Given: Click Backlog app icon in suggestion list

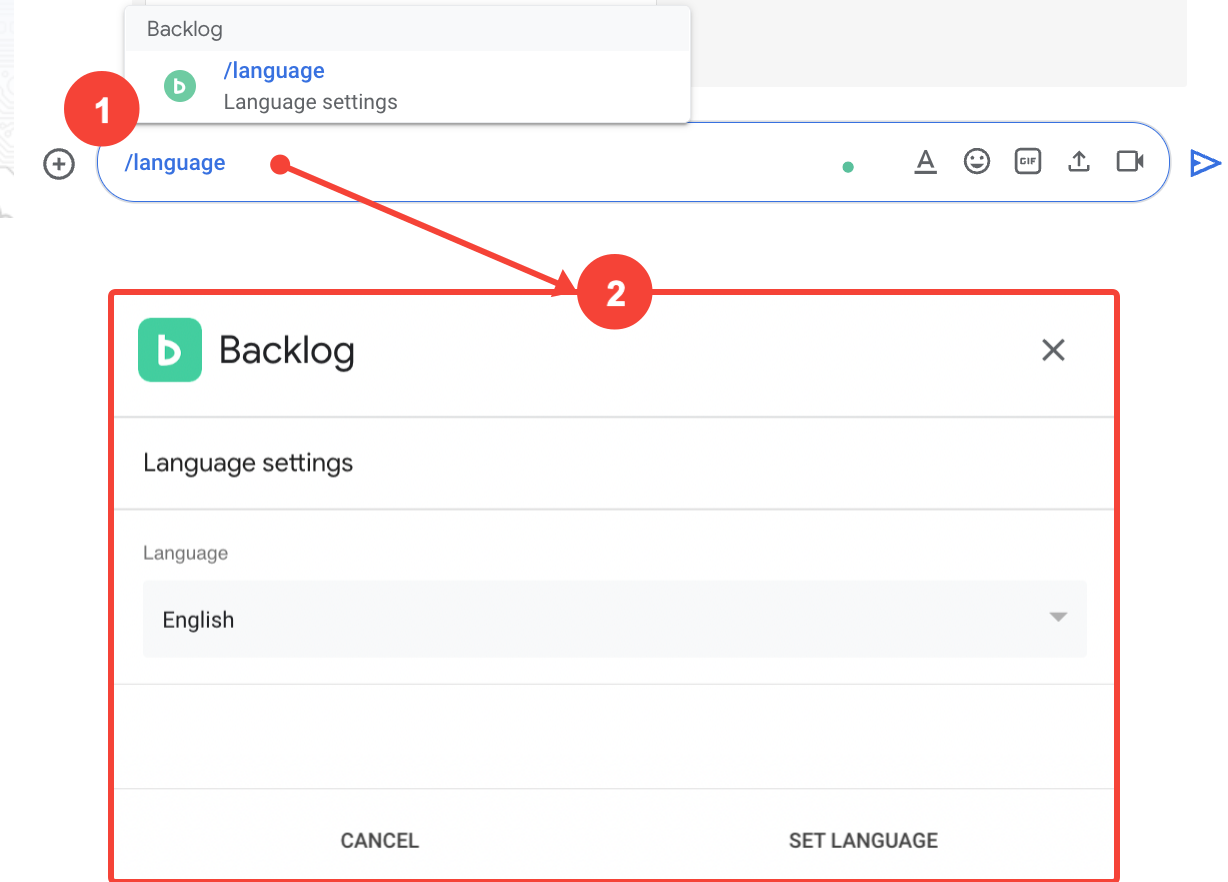Looking at the screenshot, I should pyautogui.click(x=179, y=87).
